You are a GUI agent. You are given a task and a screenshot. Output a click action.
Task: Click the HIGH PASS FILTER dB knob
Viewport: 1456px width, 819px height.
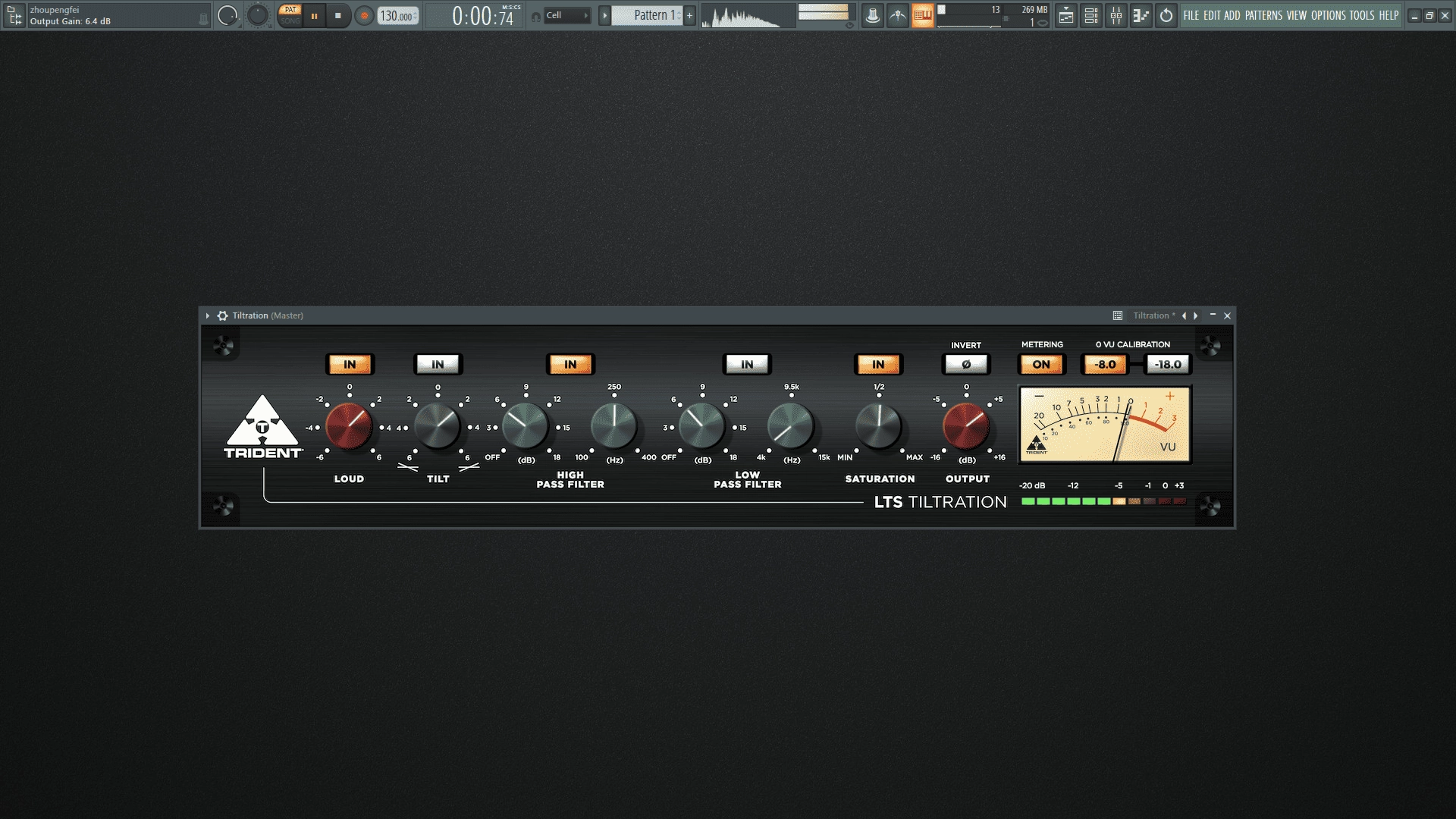click(x=526, y=426)
